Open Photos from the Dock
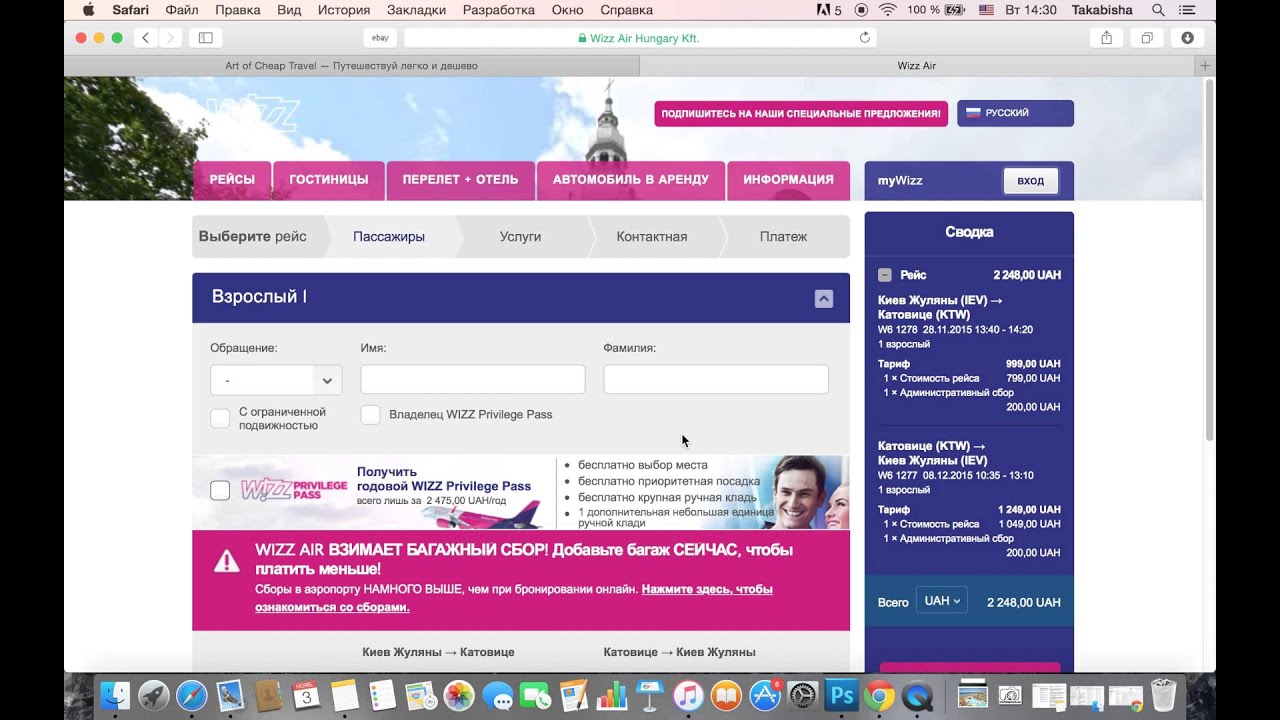 (458, 696)
